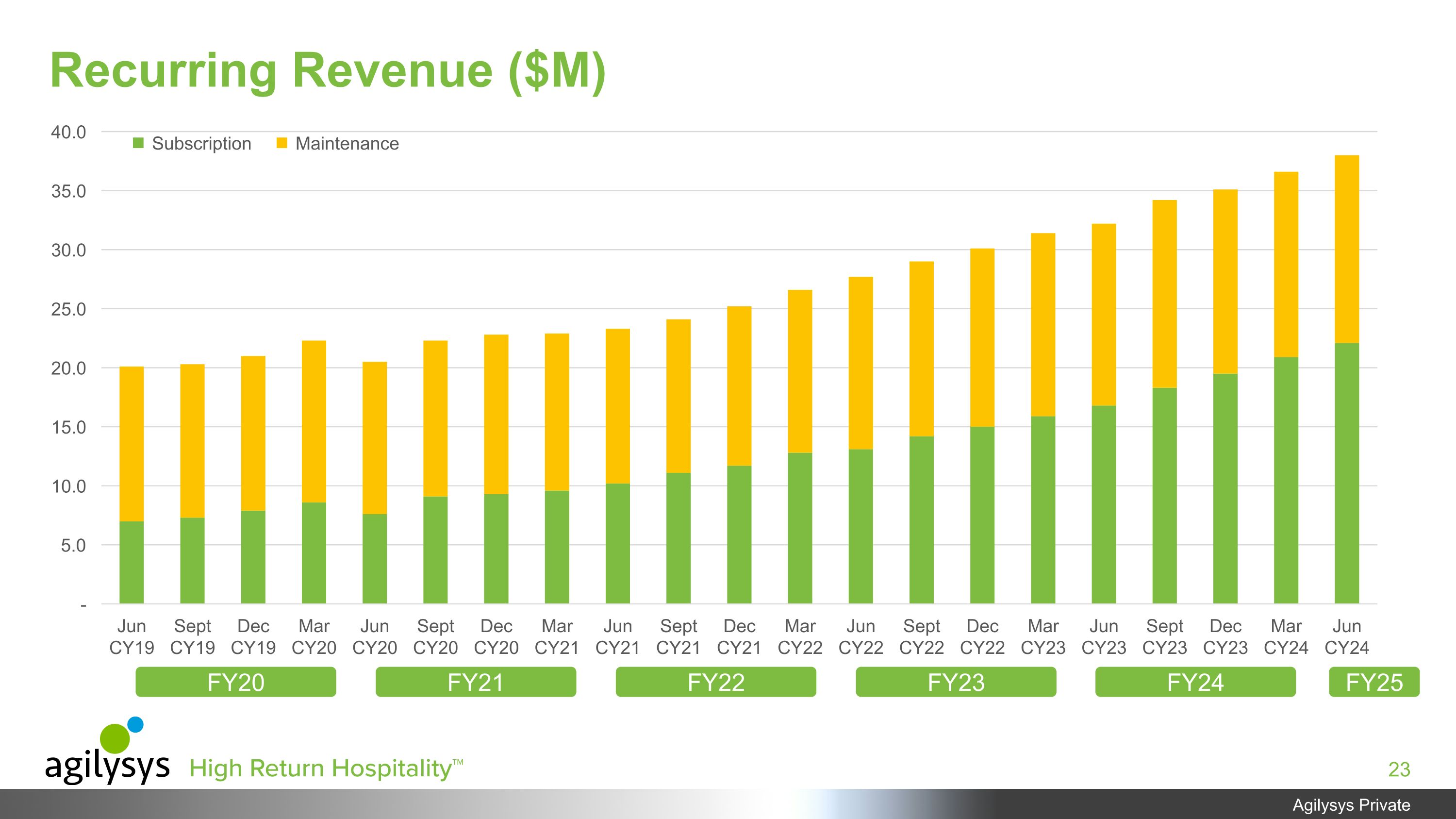Click the Dec CY21 green subscription bar
Viewport: 1456px width, 819px height.
[x=739, y=535]
